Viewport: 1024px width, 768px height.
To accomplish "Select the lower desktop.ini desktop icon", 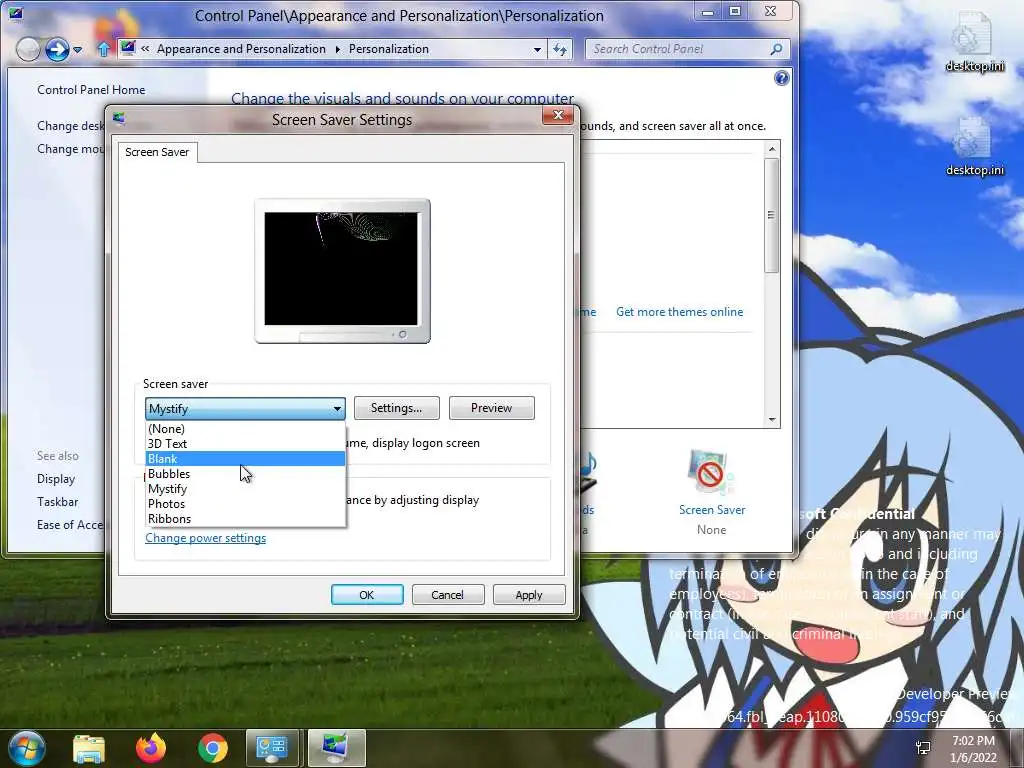I will click(x=974, y=147).
